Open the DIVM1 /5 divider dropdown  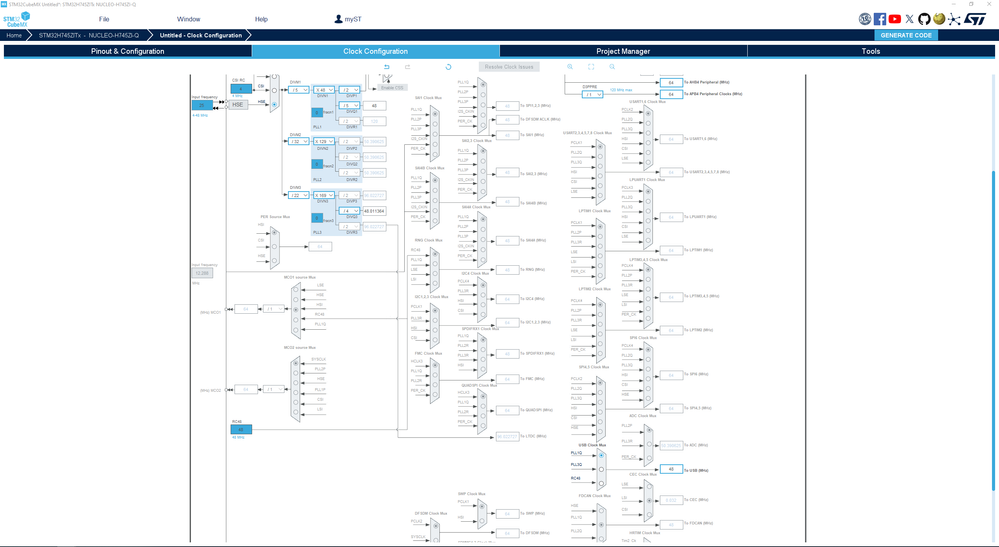tap(298, 90)
